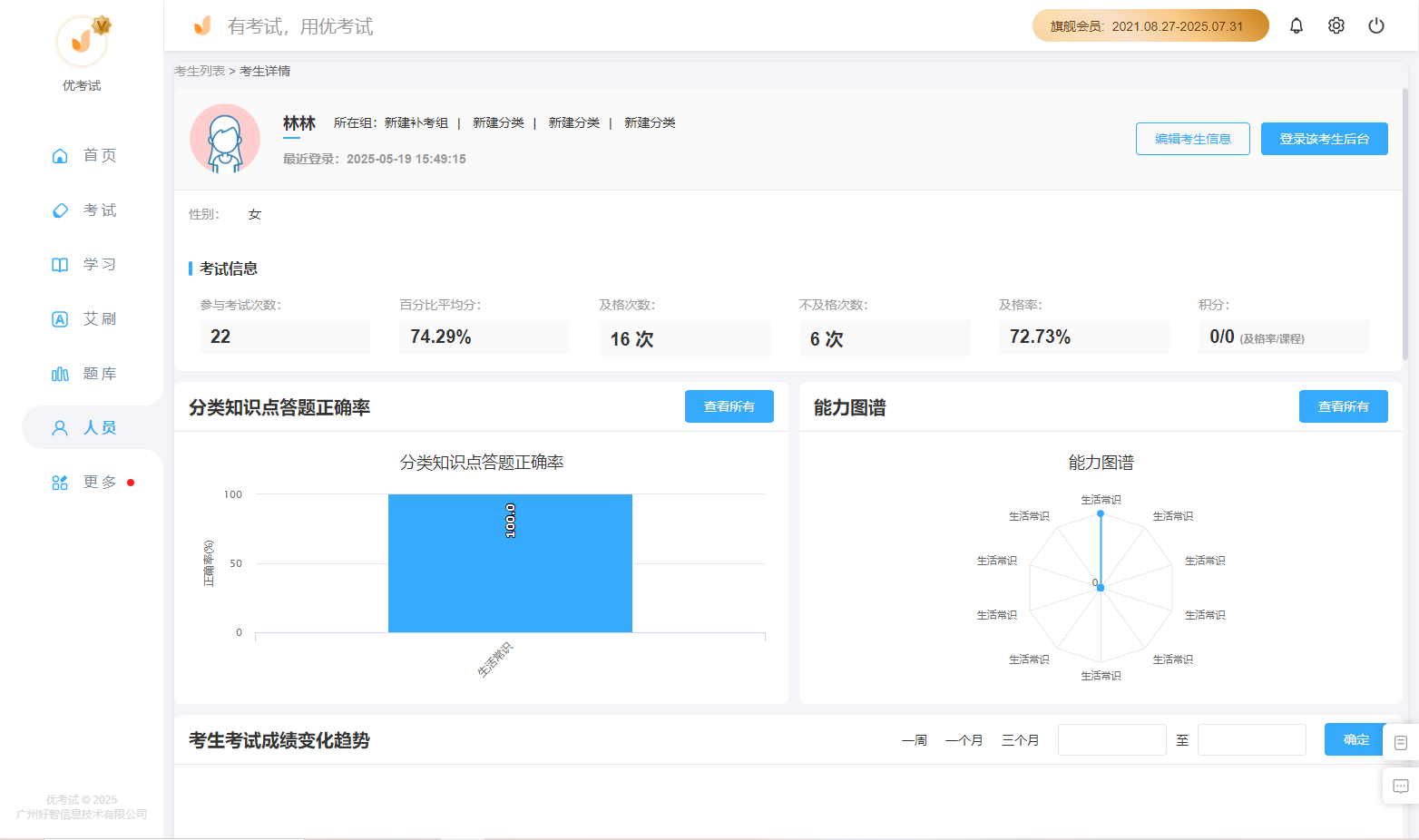Select the 一周 time range
The image size is (1419, 840).
tap(915, 740)
